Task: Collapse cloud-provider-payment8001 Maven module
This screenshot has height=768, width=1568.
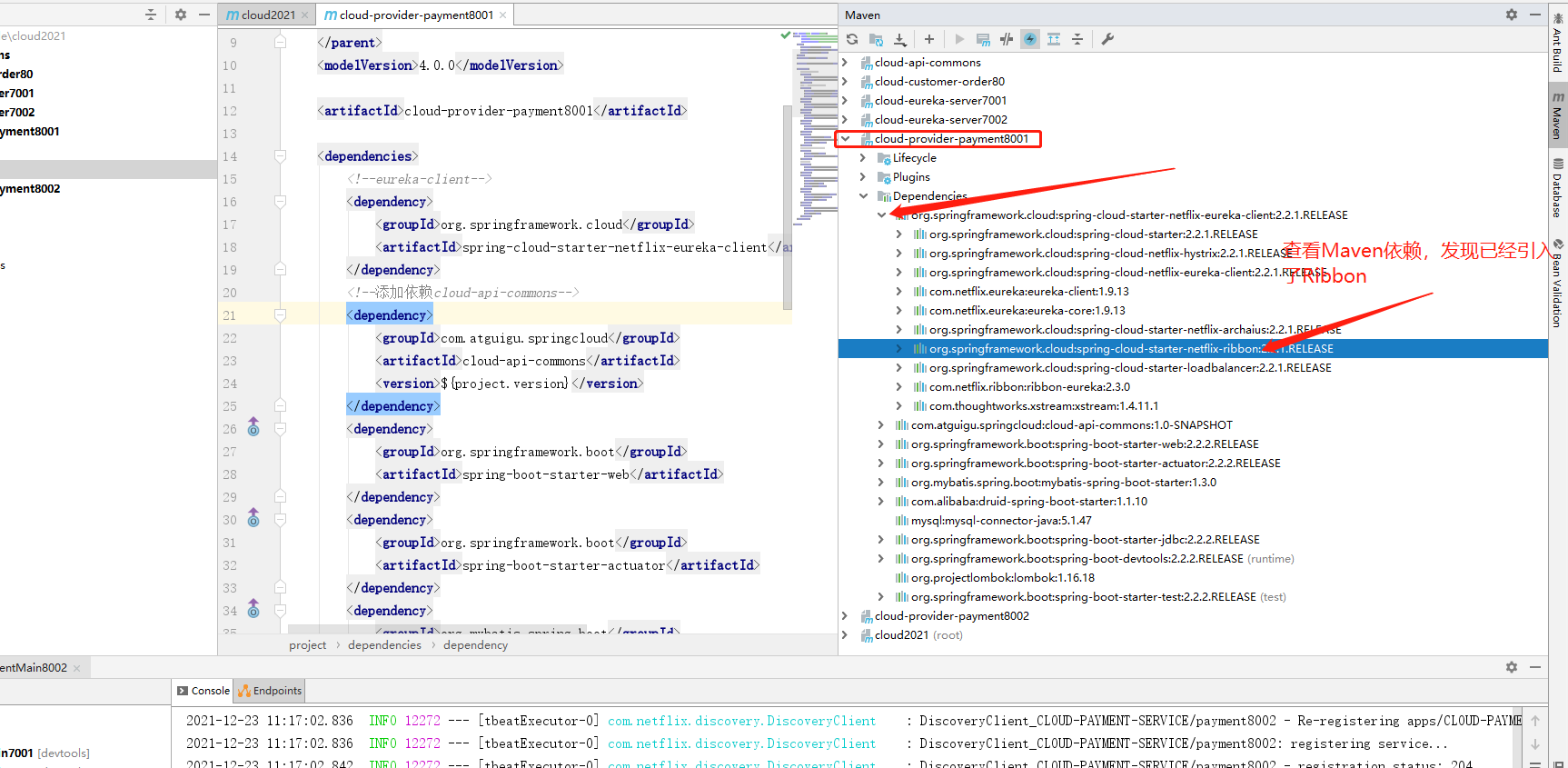Action: point(845,139)
